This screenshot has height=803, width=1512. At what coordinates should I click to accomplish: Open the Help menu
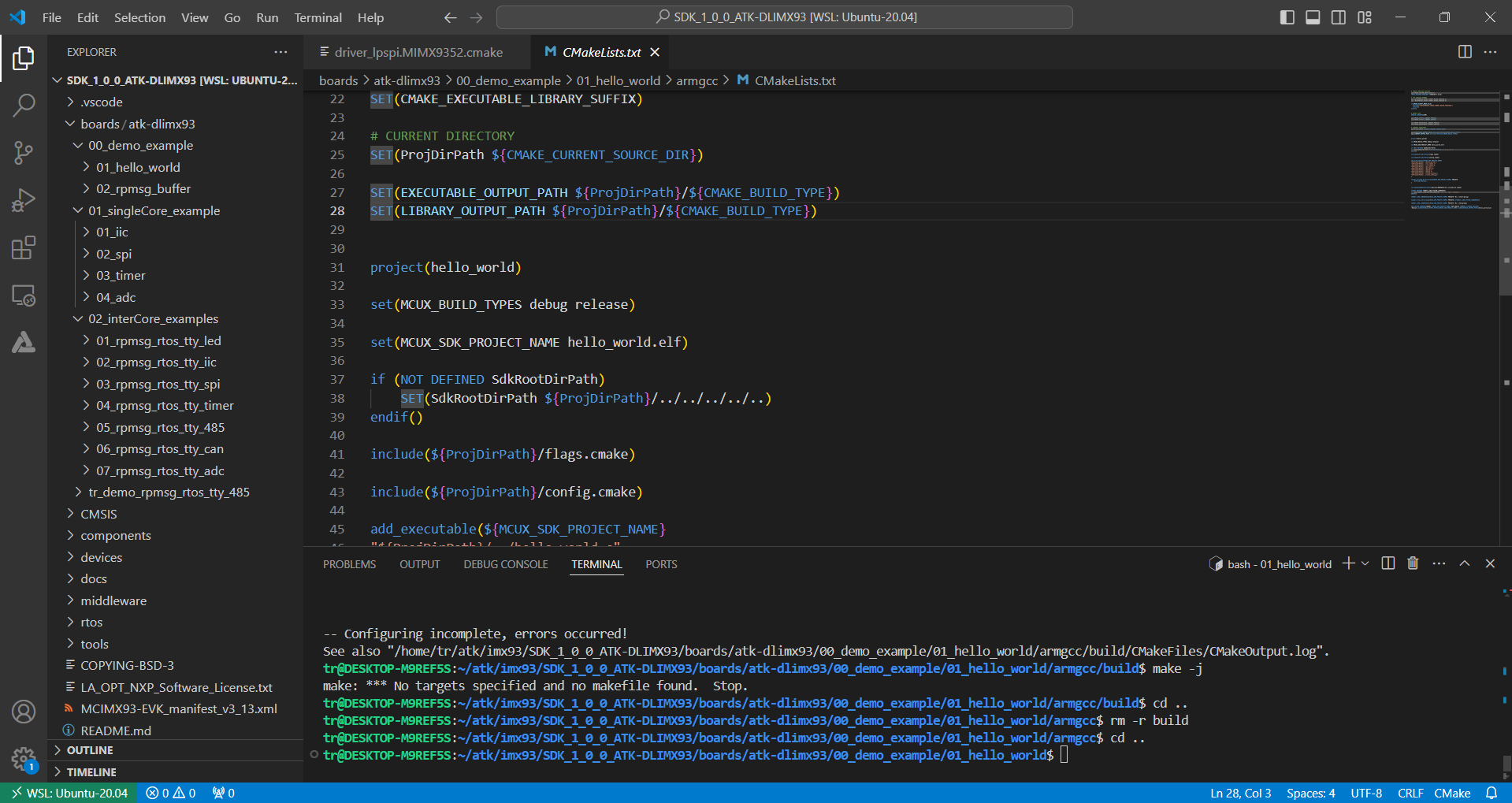(x=370, y=17)
